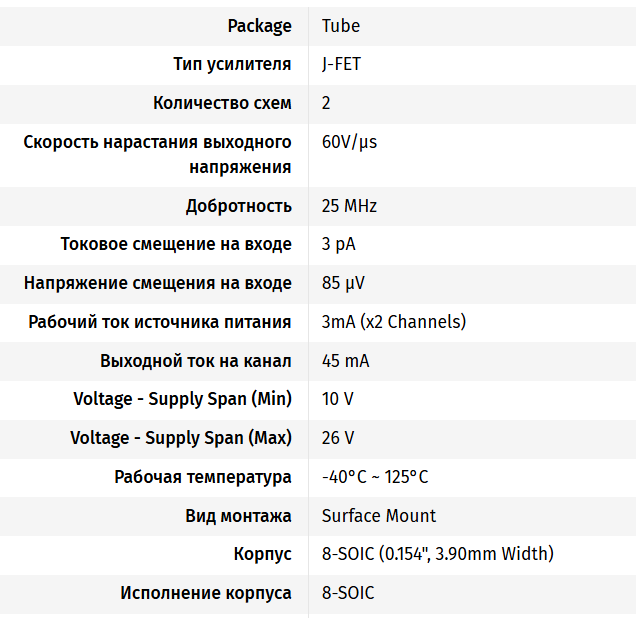Select the 25 MHz value
Viewport: 636px width, 618px height.
349,207
